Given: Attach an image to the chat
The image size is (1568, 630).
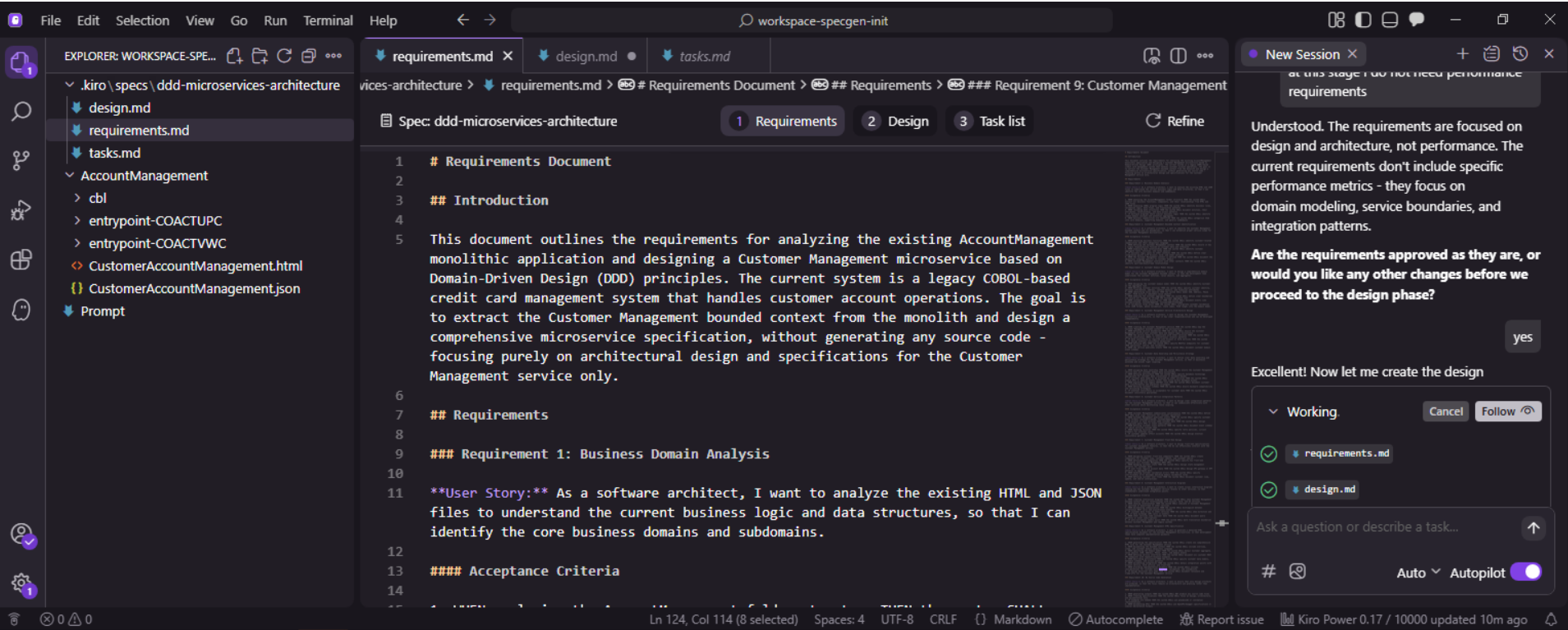Looking at the screenshot, I should [1298, 572].
